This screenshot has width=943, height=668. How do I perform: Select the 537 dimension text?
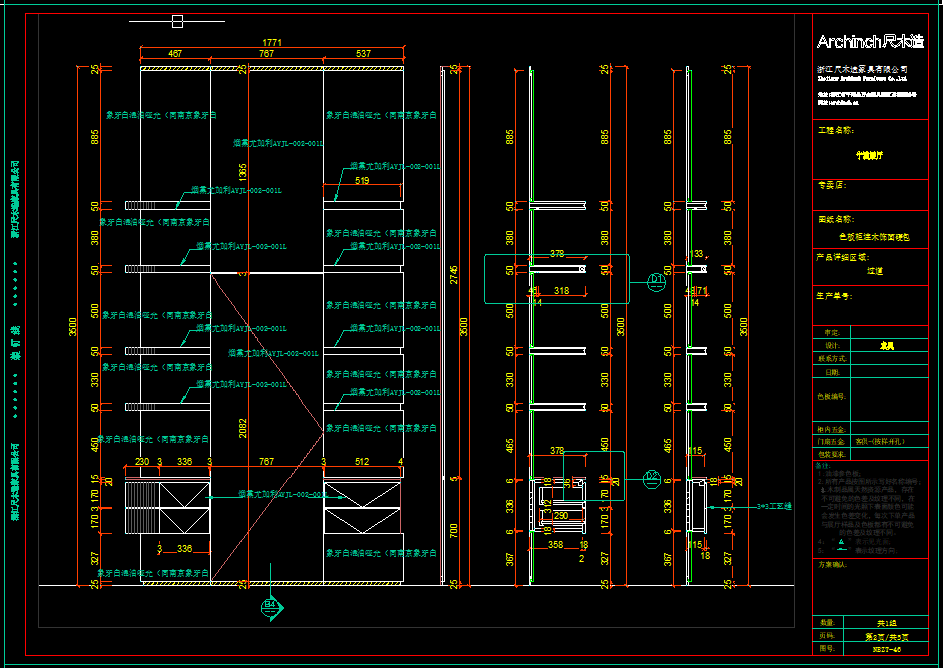pyautogui.click(x=363, y=54)
